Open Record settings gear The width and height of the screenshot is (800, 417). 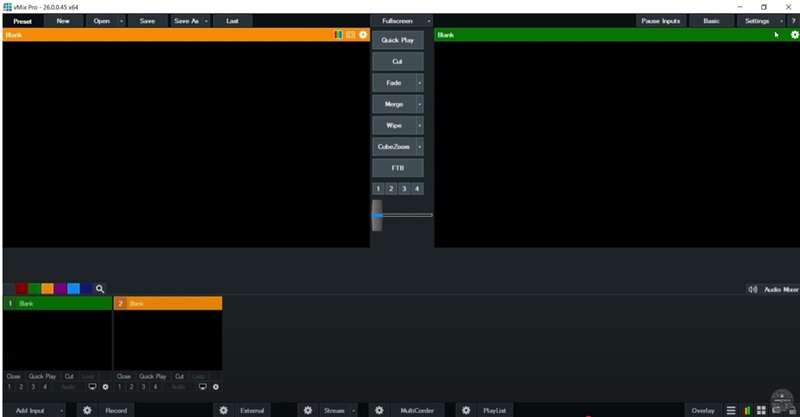87,410
